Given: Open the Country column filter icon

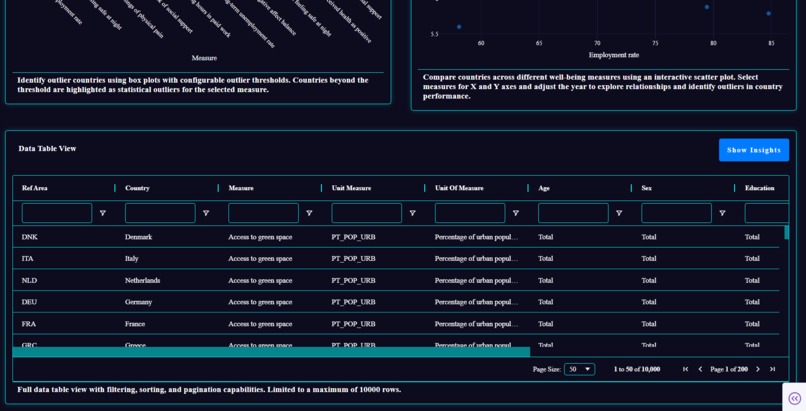Looking at the screenshot, I should (x=206, y=213).
